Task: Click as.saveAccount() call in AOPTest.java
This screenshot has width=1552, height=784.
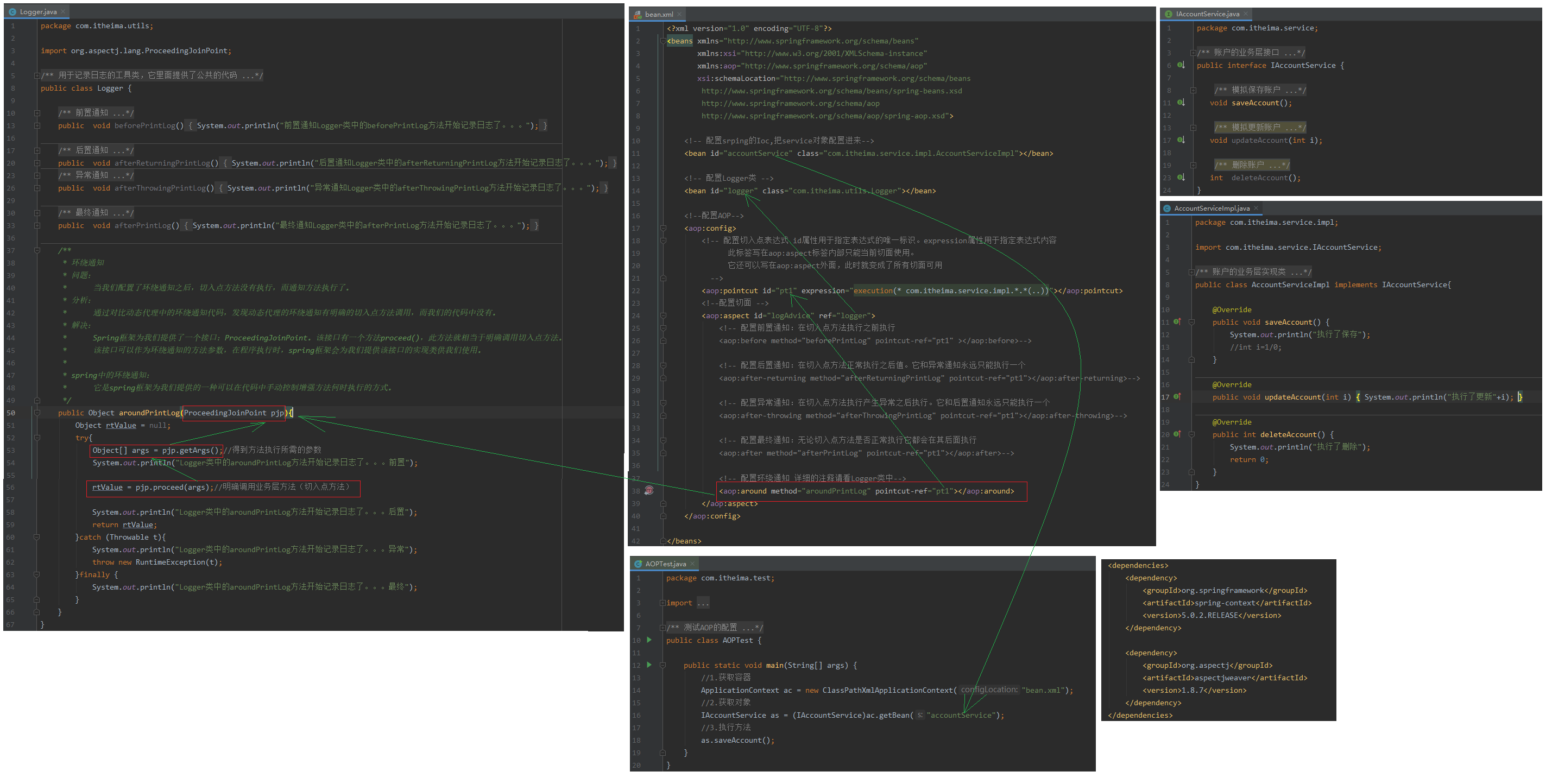Action: pyautogui.click(x=737, y=740)
